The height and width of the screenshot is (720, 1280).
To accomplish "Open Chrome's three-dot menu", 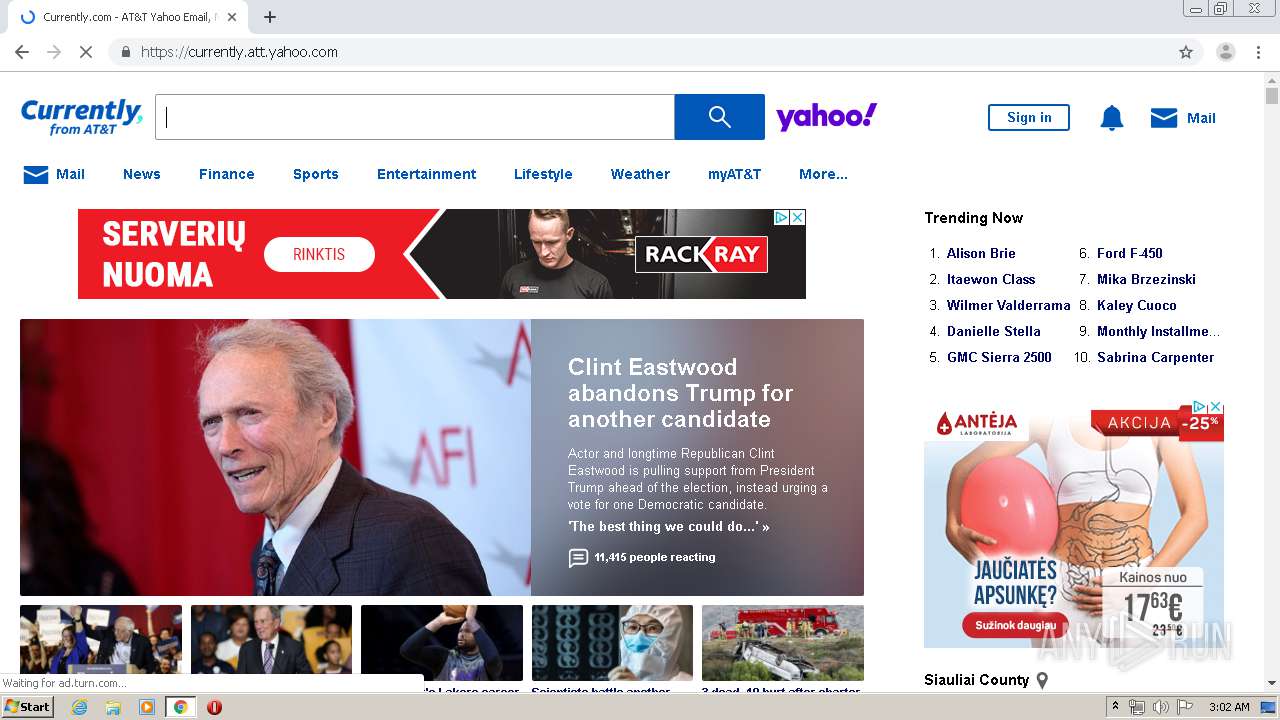I will click(1258, 52).
